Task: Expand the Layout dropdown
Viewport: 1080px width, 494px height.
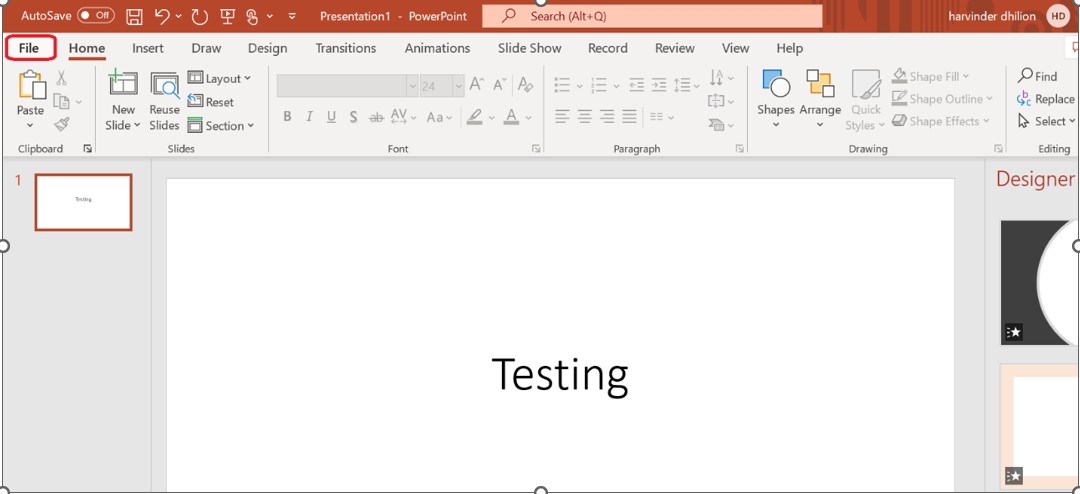Action: 220,78
